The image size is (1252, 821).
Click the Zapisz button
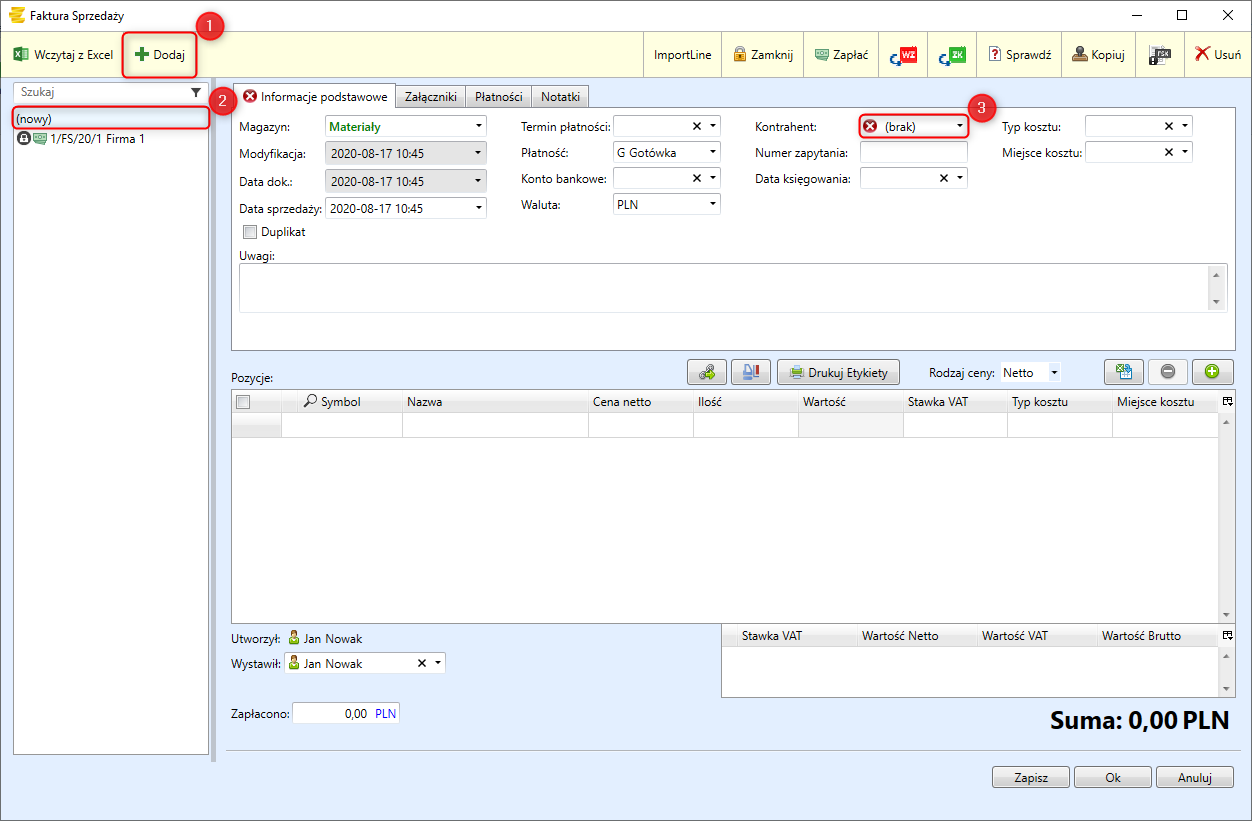coord(1030,778)
